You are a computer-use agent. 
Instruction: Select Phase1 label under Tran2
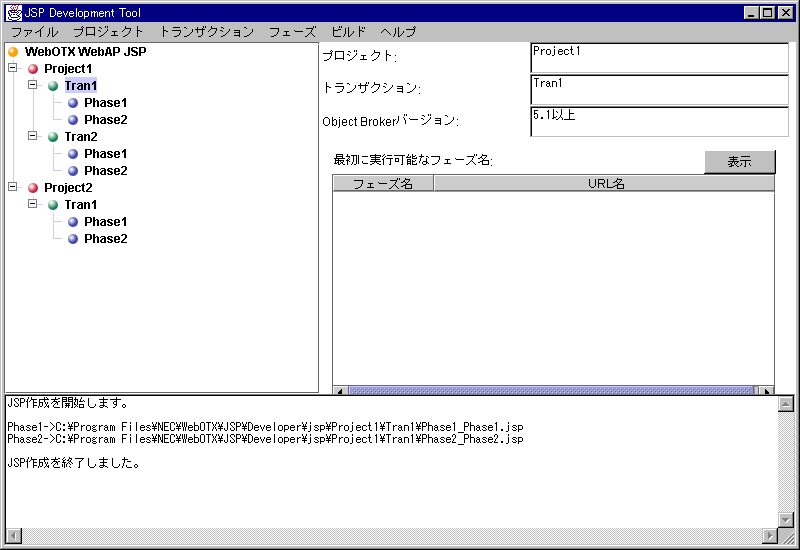coord(106,154)
